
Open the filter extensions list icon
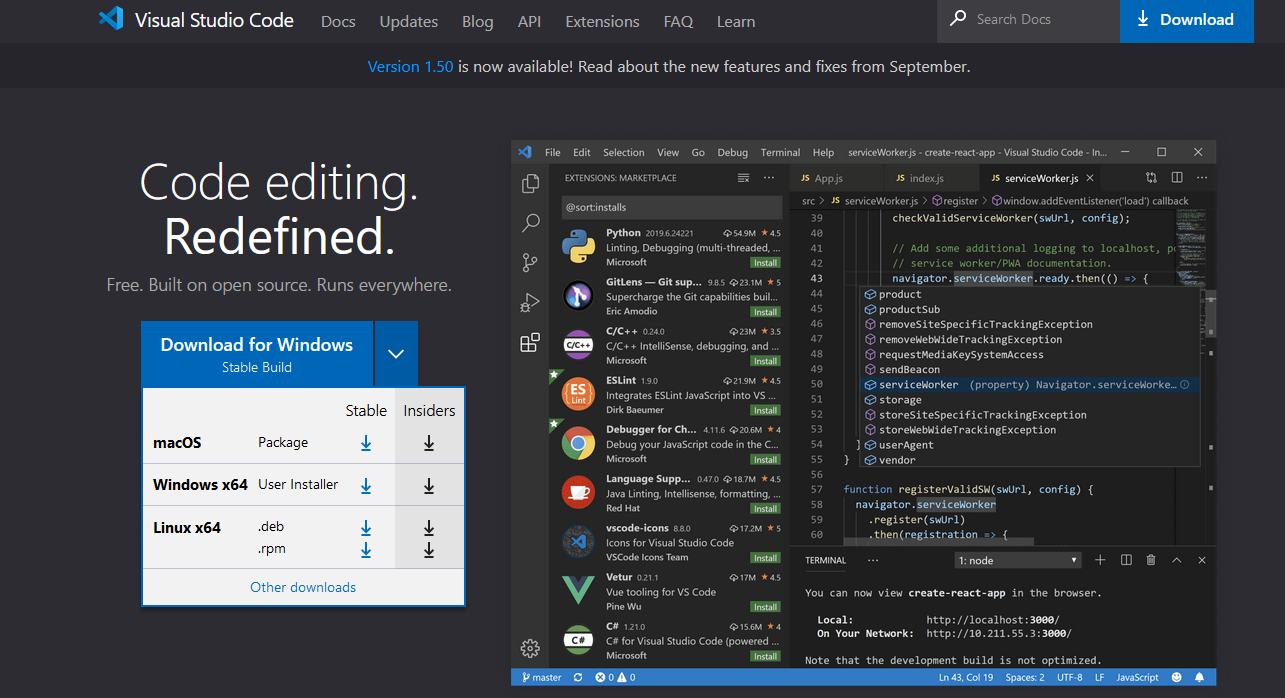point(743,177)
